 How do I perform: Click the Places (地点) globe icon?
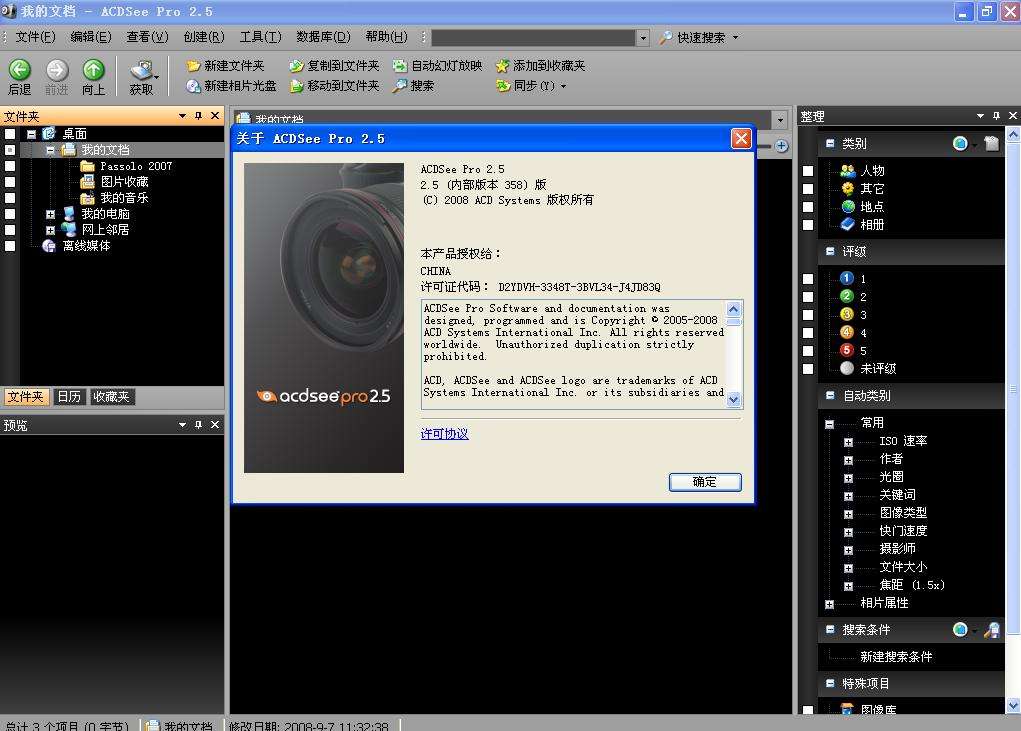tap(847, 206)
